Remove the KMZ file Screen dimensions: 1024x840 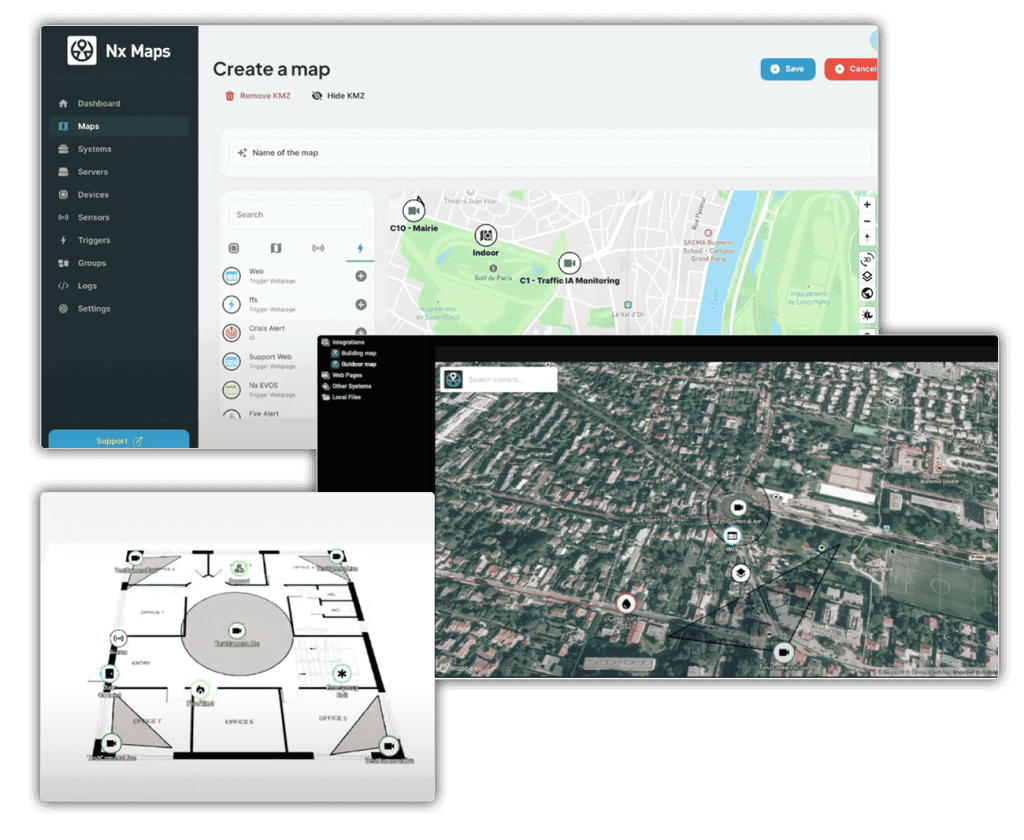click(258, 96)
